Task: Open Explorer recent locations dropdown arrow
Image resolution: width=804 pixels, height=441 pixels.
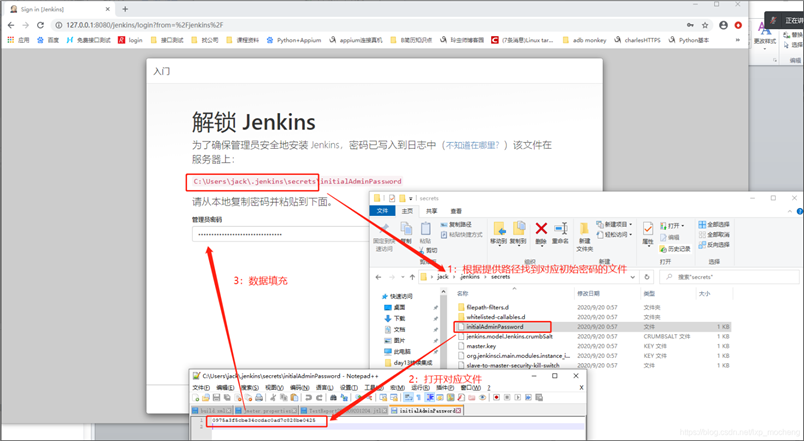Action: point(403,277)
